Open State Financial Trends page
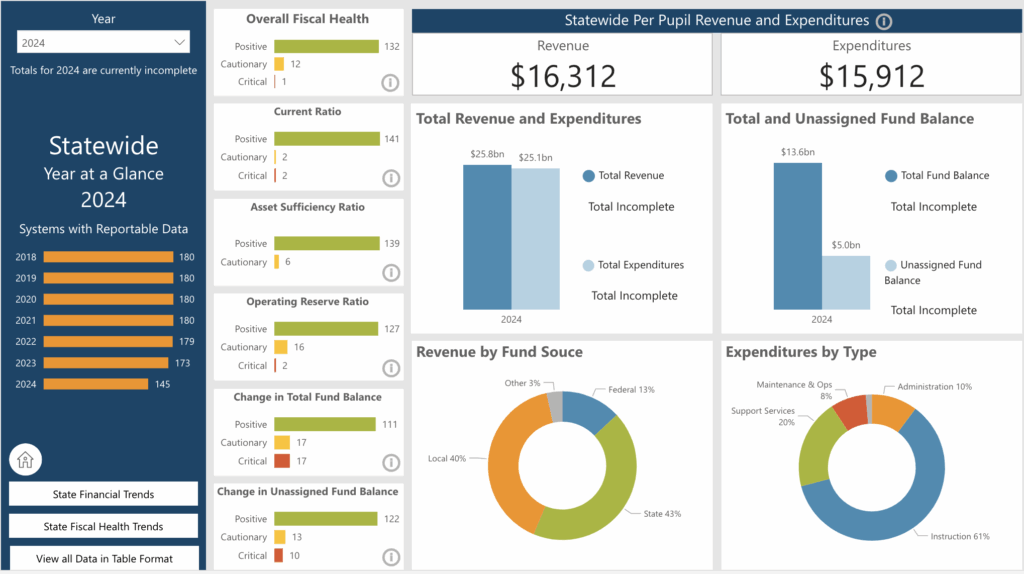 point(103,494)
